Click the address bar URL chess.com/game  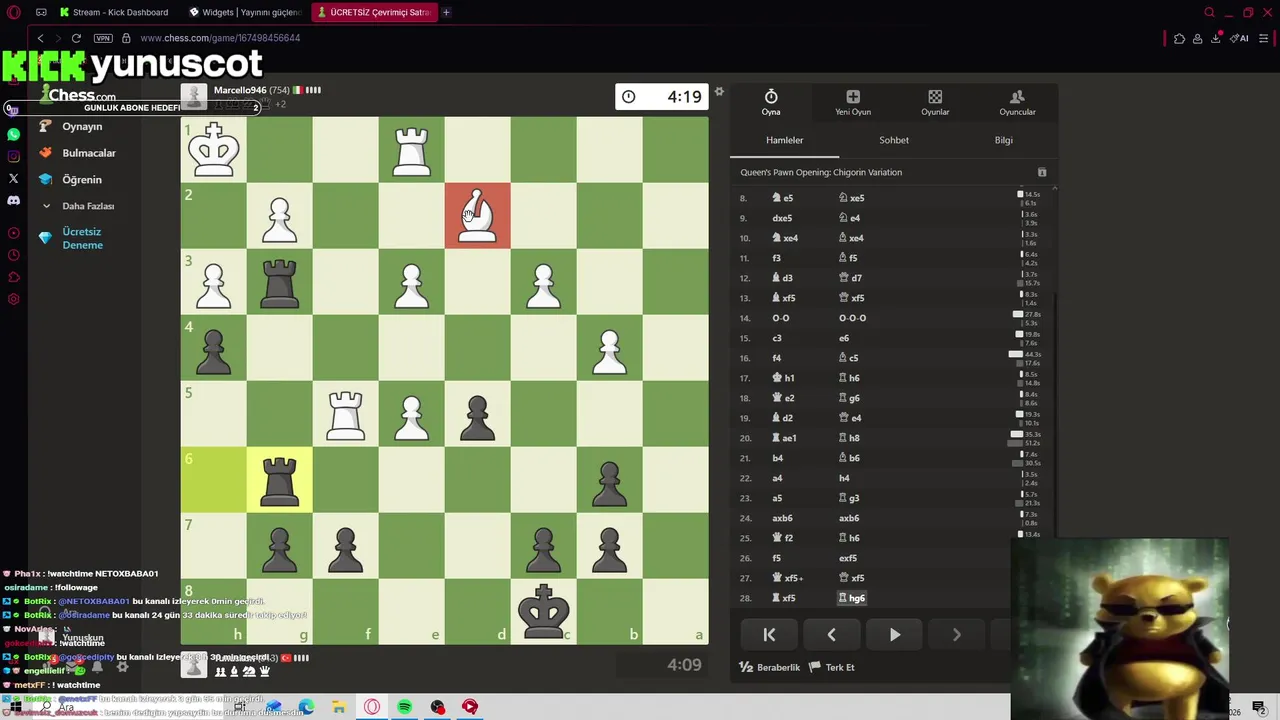220,38
